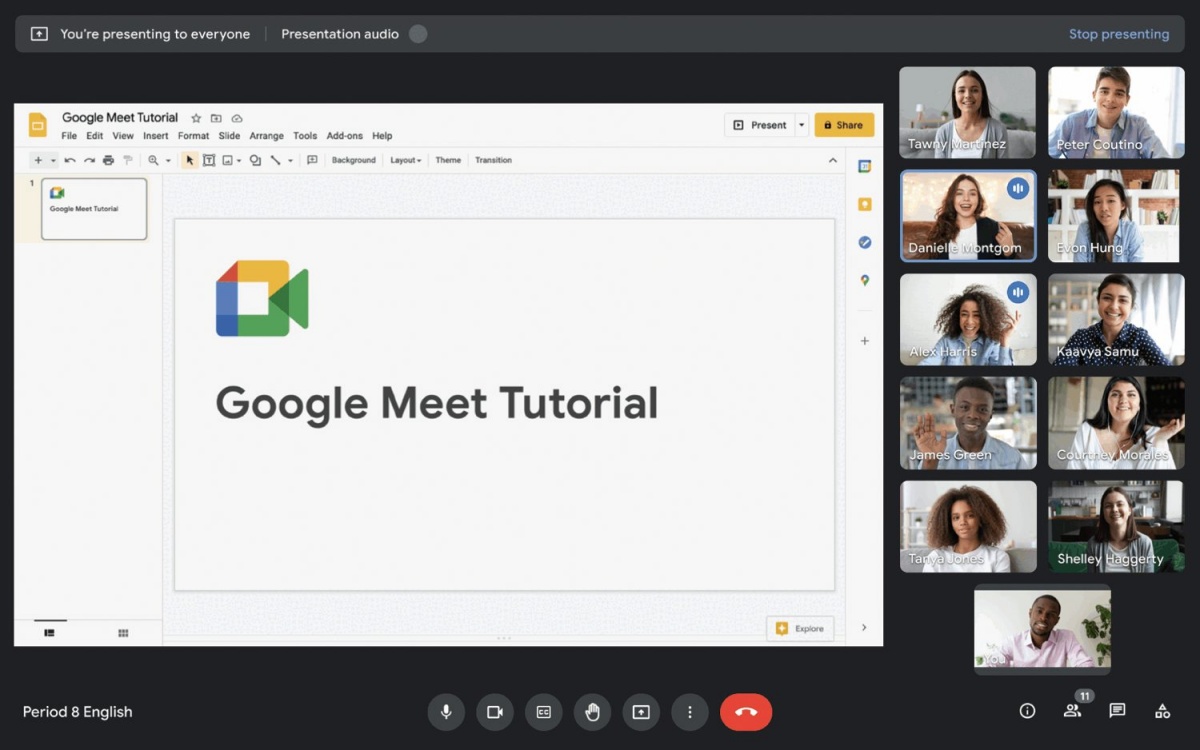
Task: Open the Slide menu
Action: point(229,136)
